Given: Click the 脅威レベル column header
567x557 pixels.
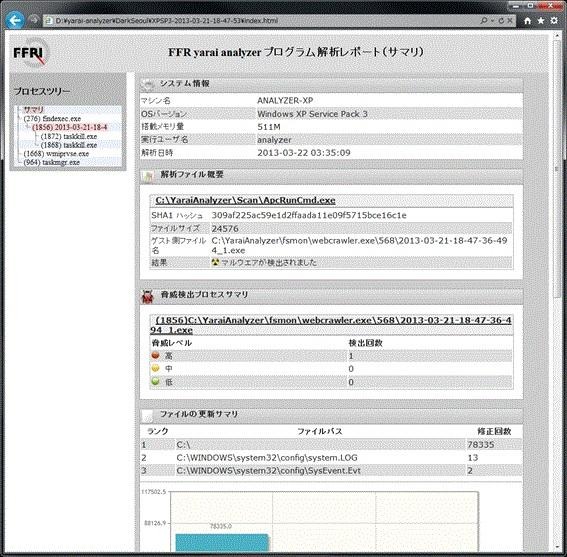Looking at the screenshot, I should coord(172,343).
